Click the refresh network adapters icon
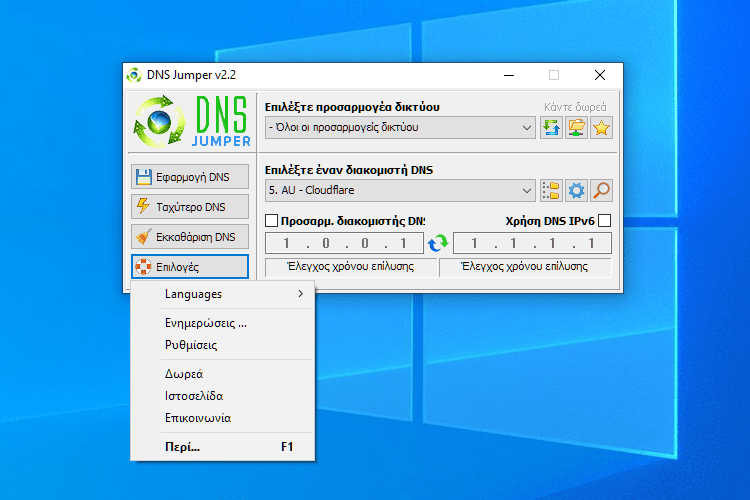 click(551, 128)
